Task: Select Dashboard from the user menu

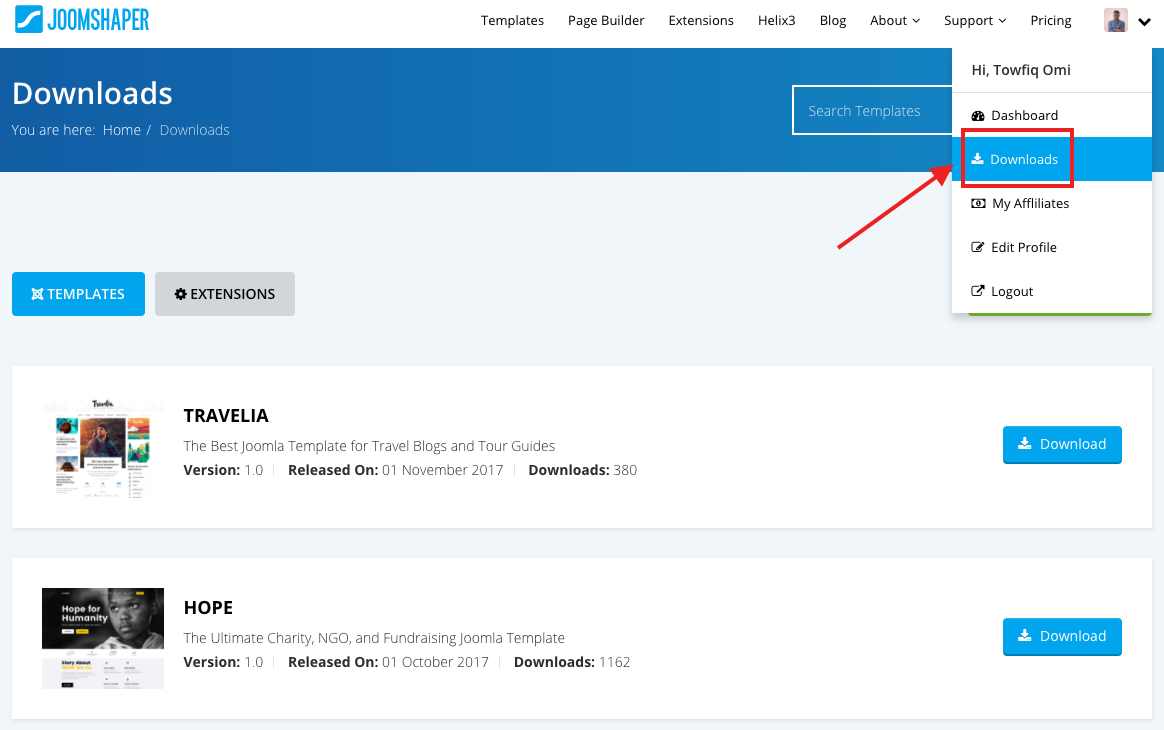Action: click(1052, 115)
